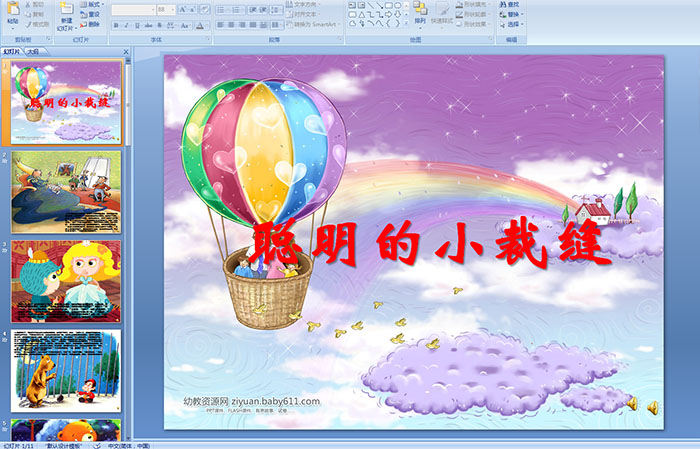Select the oval shape in gallery
Screen dimensions: 700x449
397,6
